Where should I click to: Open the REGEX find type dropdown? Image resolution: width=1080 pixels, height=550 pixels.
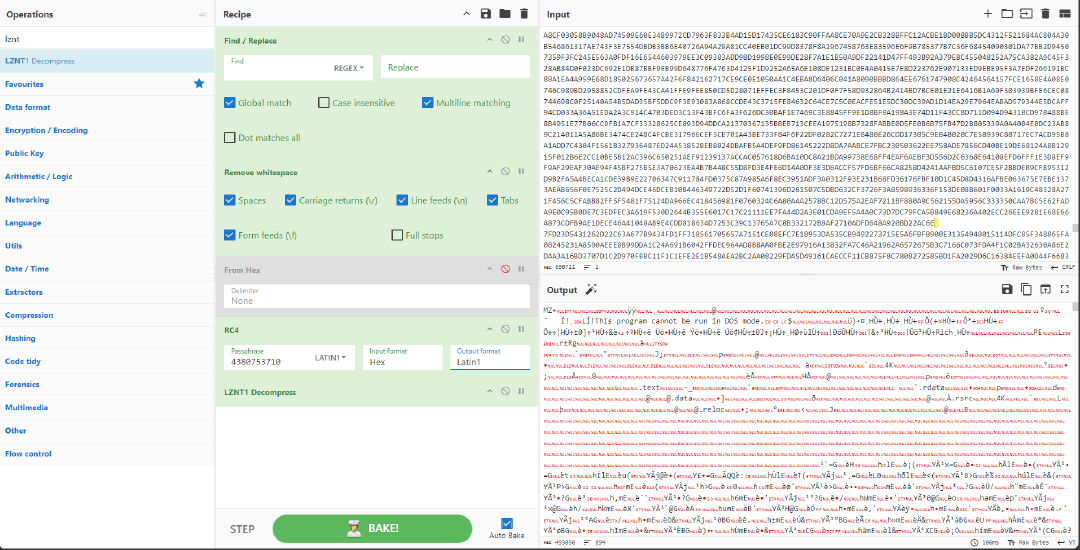tap(349, 68)
